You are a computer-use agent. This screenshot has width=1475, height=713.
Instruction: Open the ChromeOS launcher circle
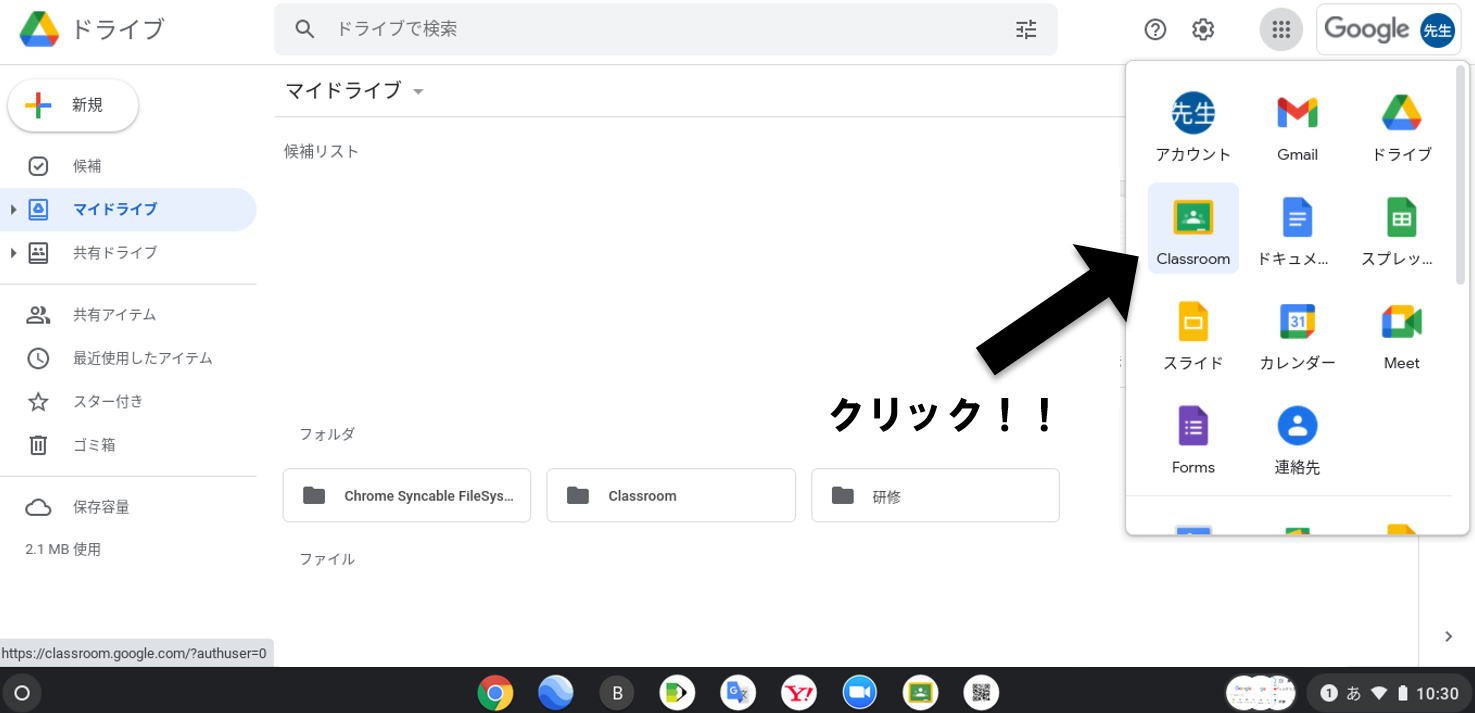pyautogui.click(x=22, y=692)
